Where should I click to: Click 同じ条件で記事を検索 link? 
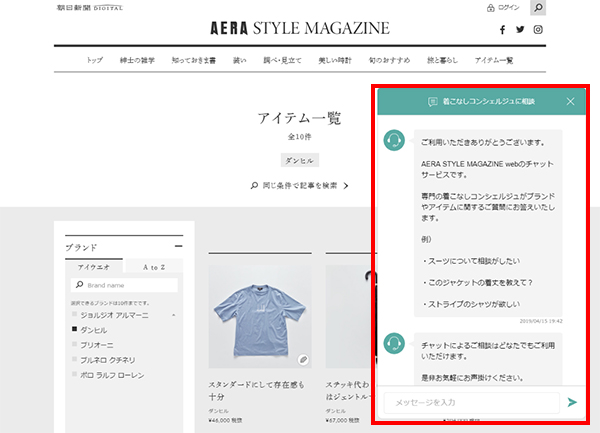pyautogui.click(x=300, y=186)
